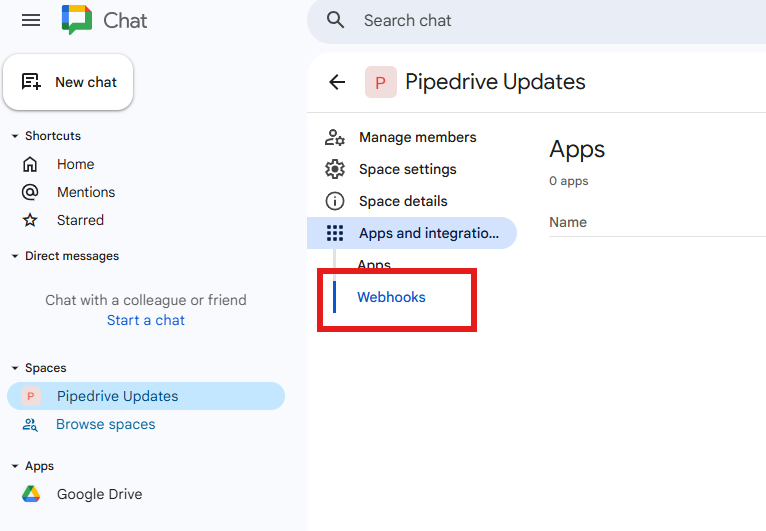Click the Space settings gear icon
Viewport: 766px width, 531px height.
(335, 169)
